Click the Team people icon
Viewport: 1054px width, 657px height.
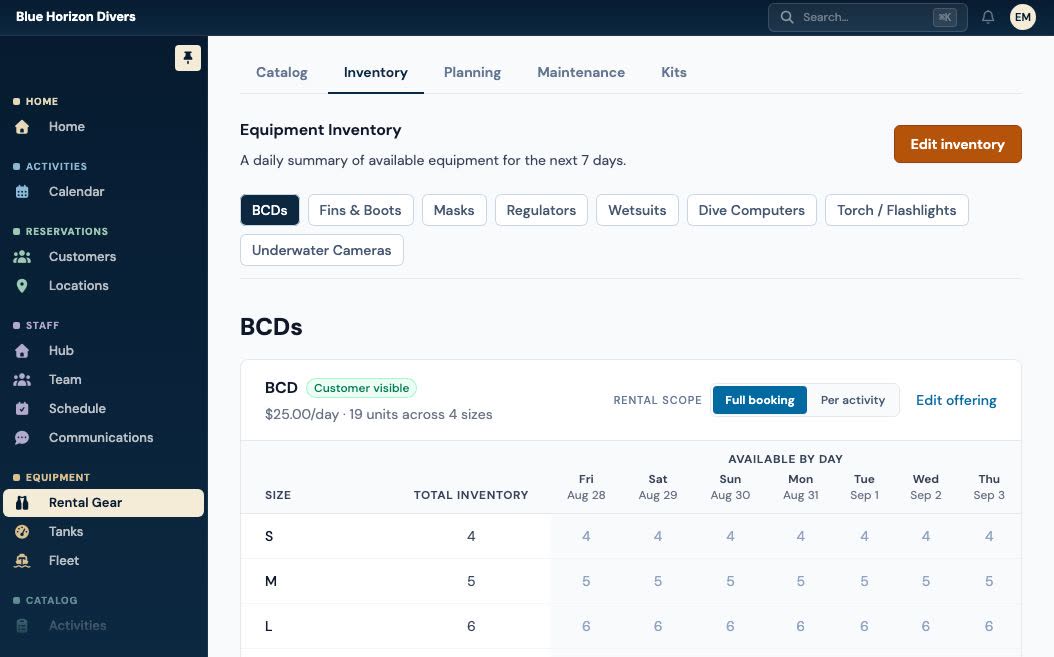[22, 380]
